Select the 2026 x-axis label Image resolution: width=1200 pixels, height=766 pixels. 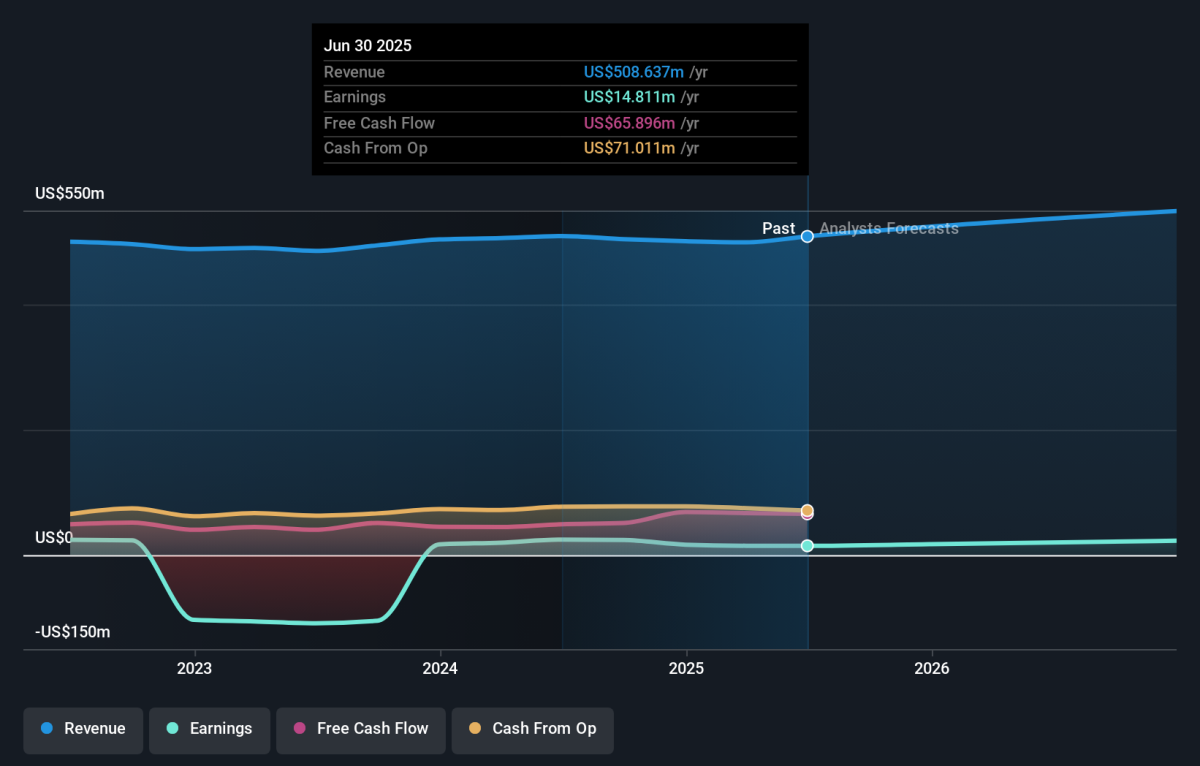[932, 668]
